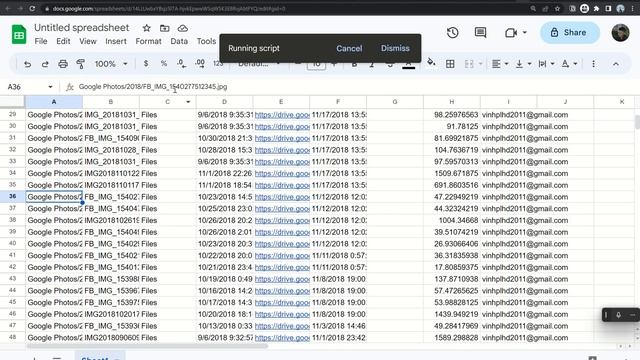Print the spreadsheet using printer icon
Screen dimensions: 640x360
[63, 64]
